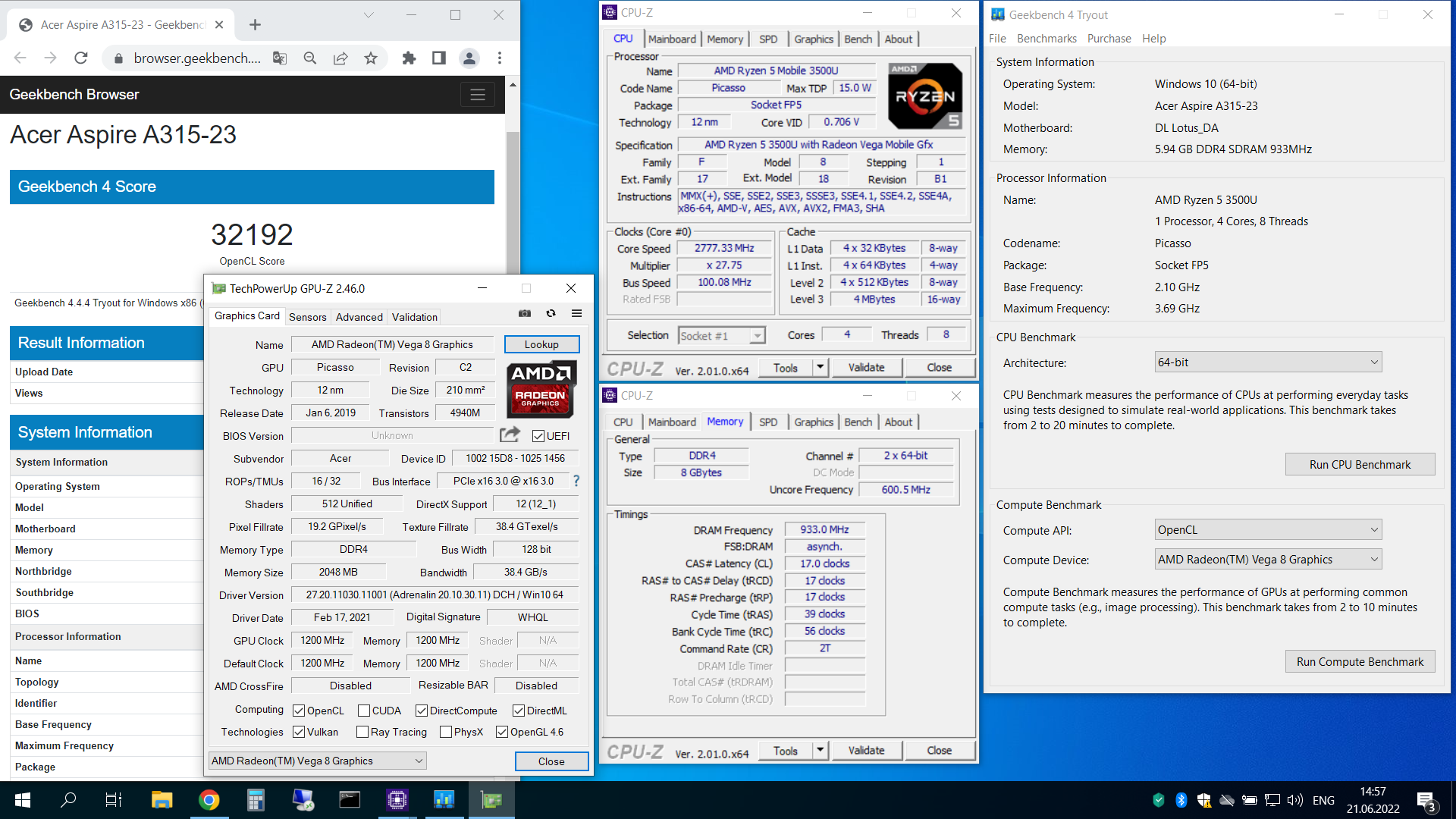Open a new Chrome tab
This screenshot has height=819, width=1456.
(256, 25)
